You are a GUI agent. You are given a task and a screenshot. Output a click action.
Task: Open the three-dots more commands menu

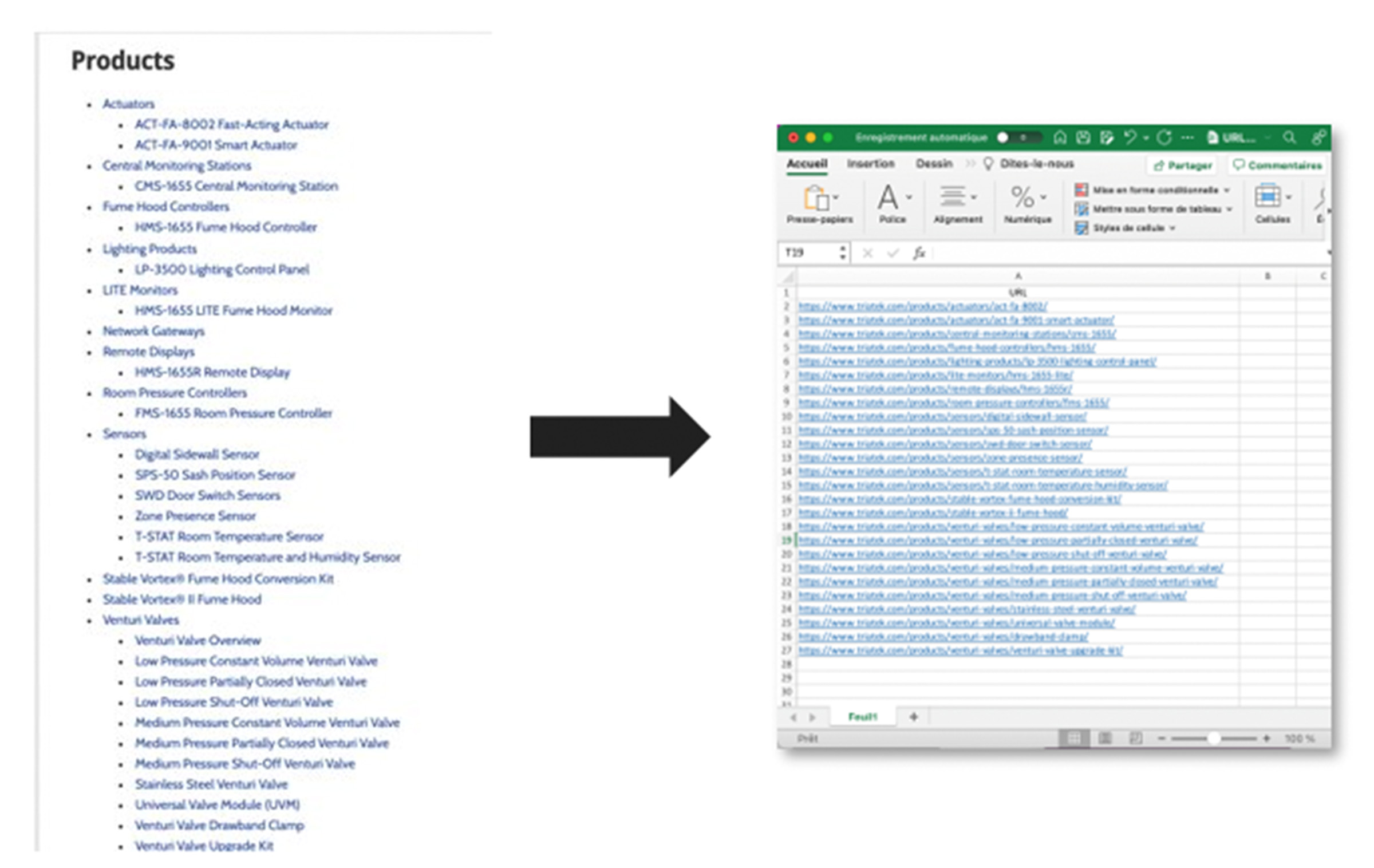pos(1188,137)
